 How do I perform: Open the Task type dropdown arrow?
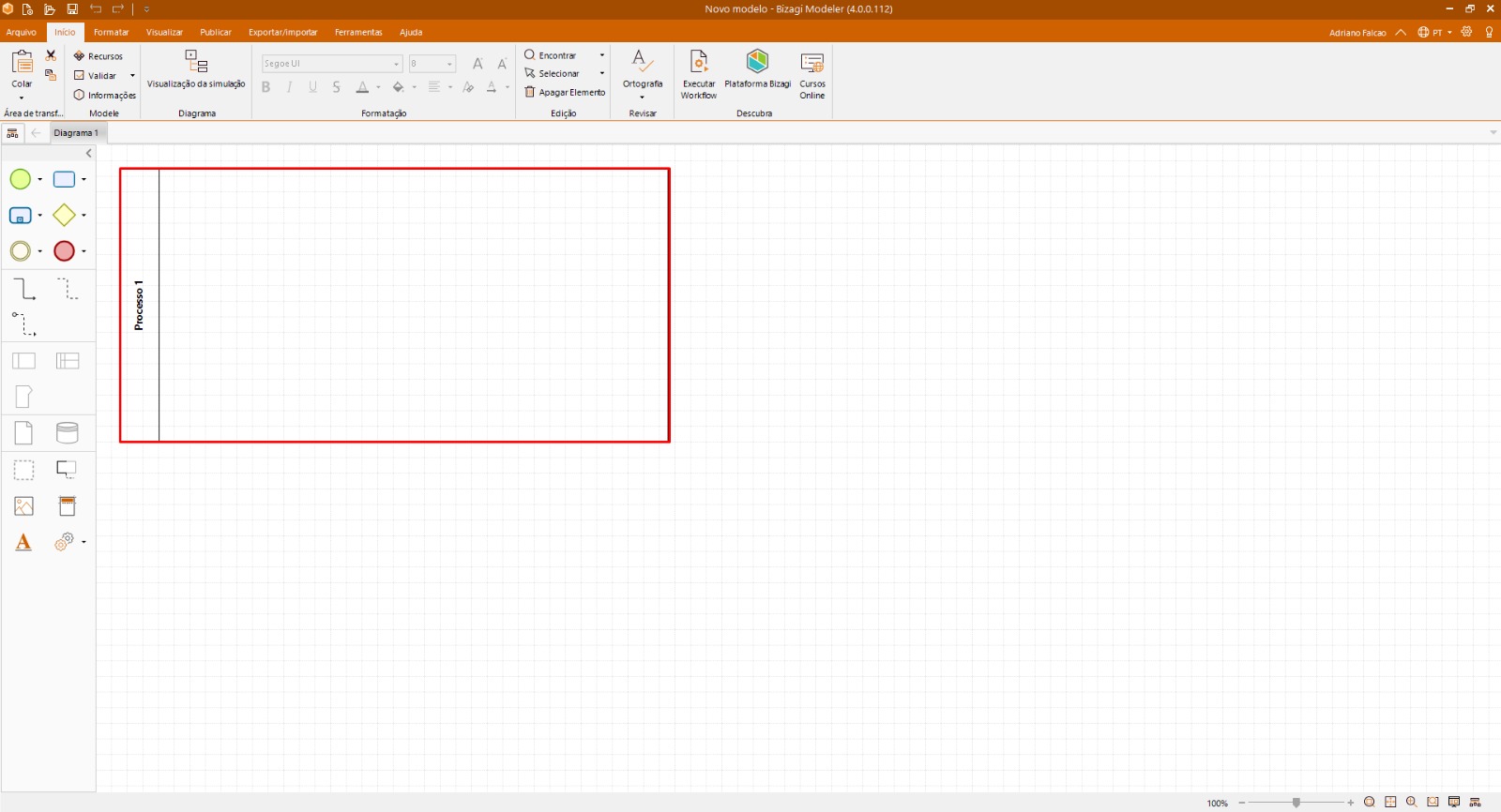tap(83, 179)
